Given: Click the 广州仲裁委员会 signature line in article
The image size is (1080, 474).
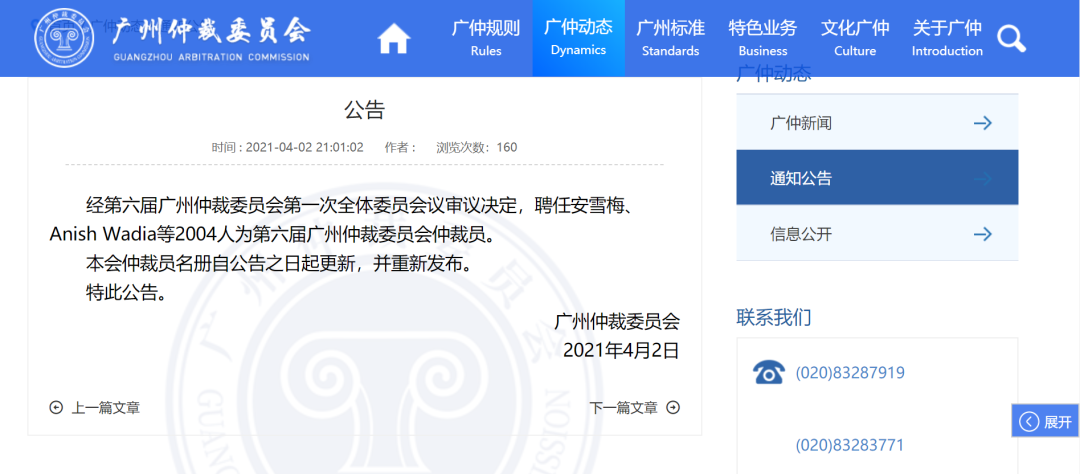Looking at the screenshot, I should tap(617, 322).
